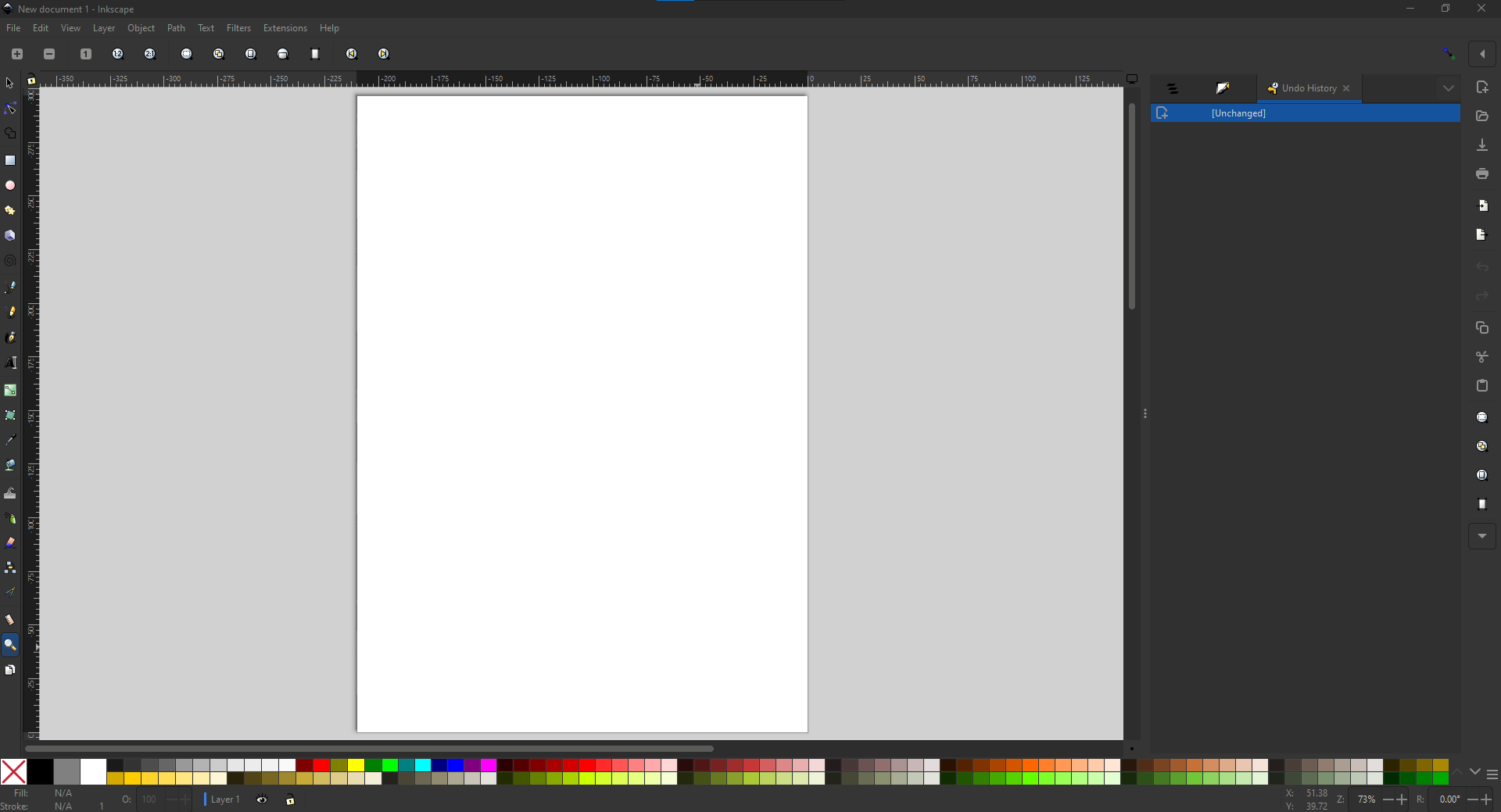Go to previous zoom level
1501x812 pixels.
352,54
